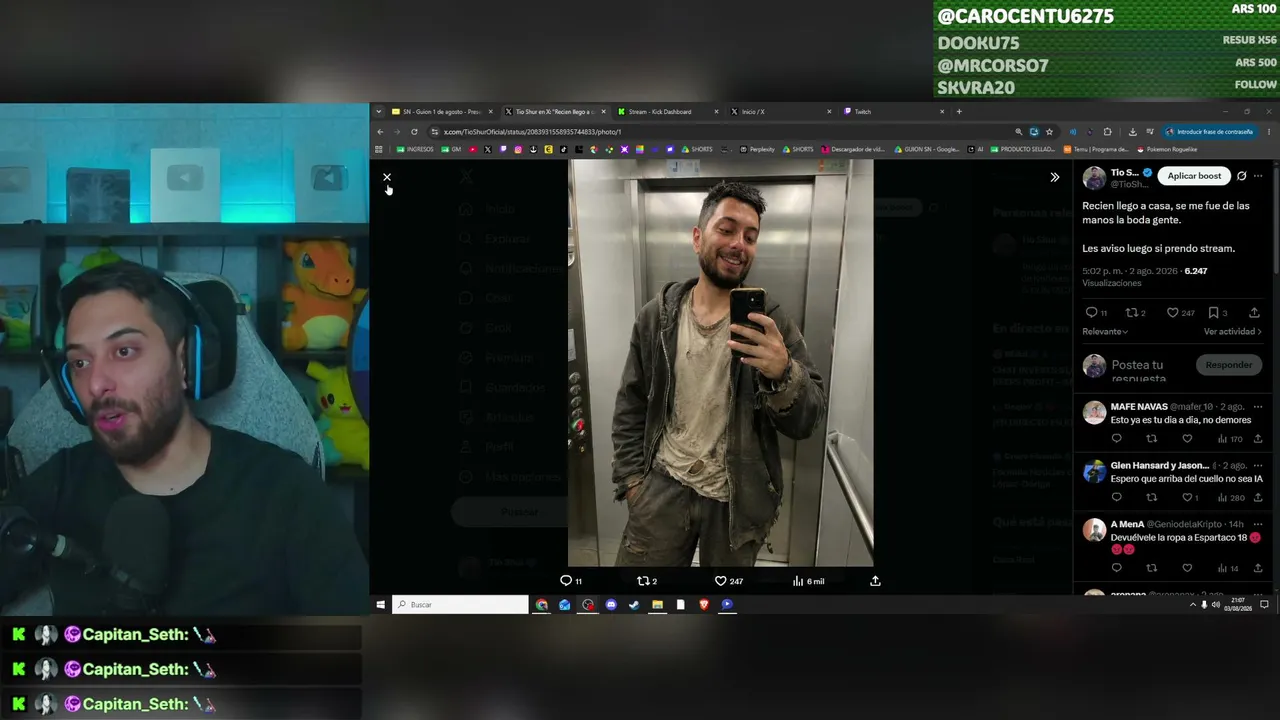Switch to the SN - Guion 1 de agosto tab
The width and height of the screenshot is (1280, 720).
[x=441, y=112]
